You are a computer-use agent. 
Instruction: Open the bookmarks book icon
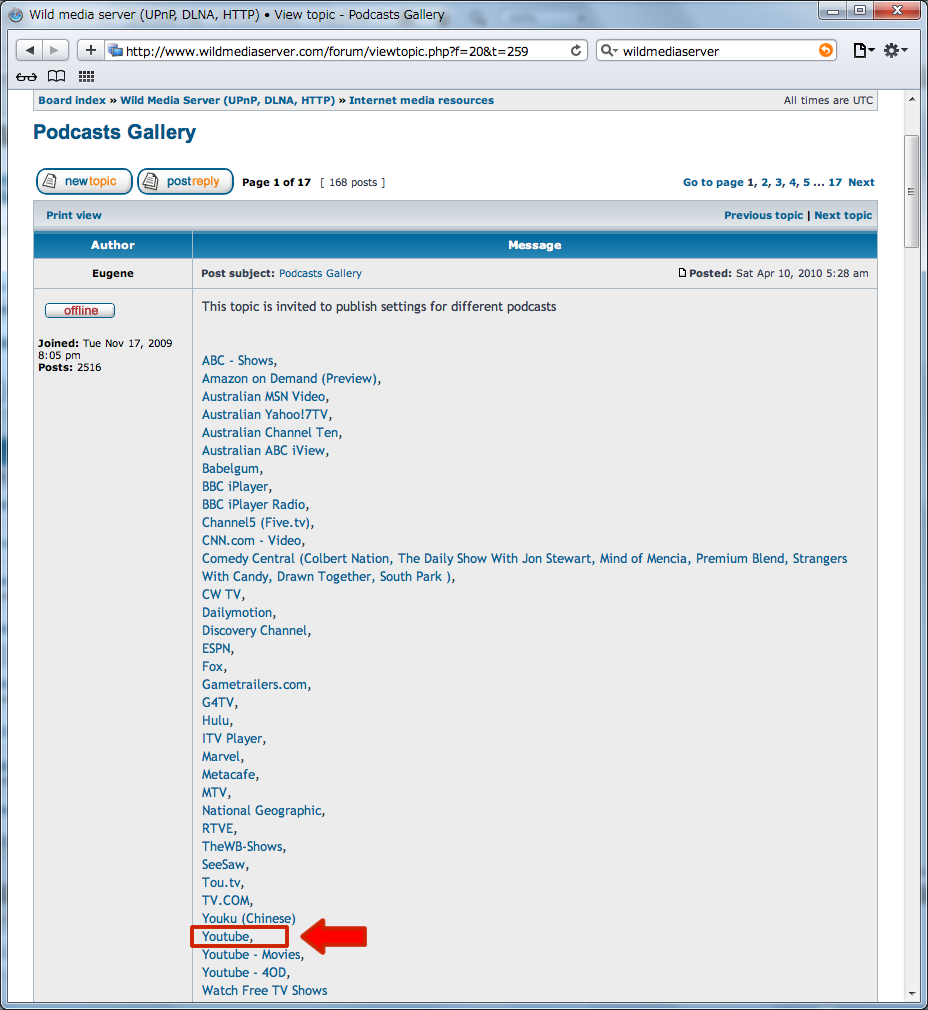point(57,77)
